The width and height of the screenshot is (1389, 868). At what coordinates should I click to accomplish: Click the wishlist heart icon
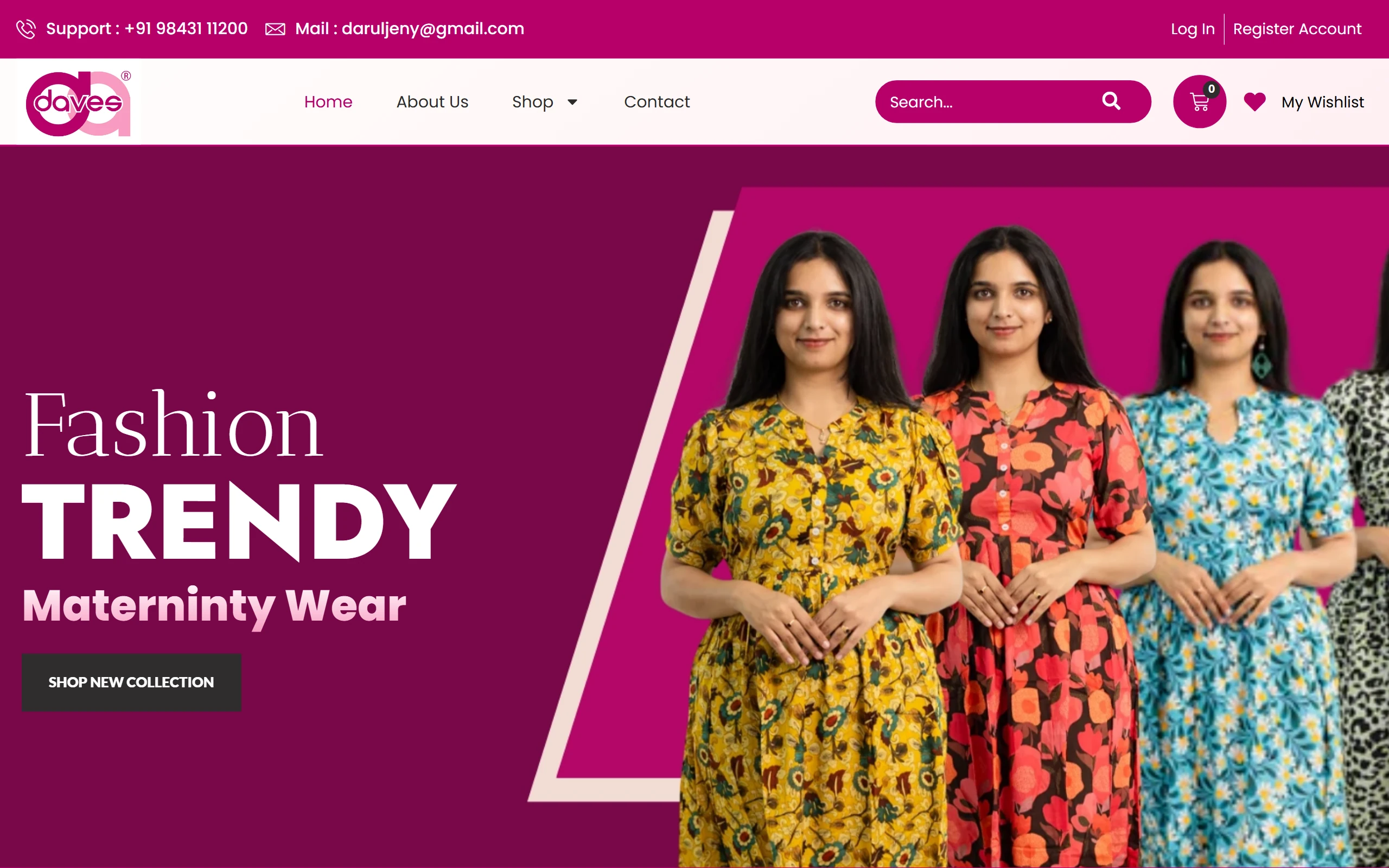click(1254, 101)
